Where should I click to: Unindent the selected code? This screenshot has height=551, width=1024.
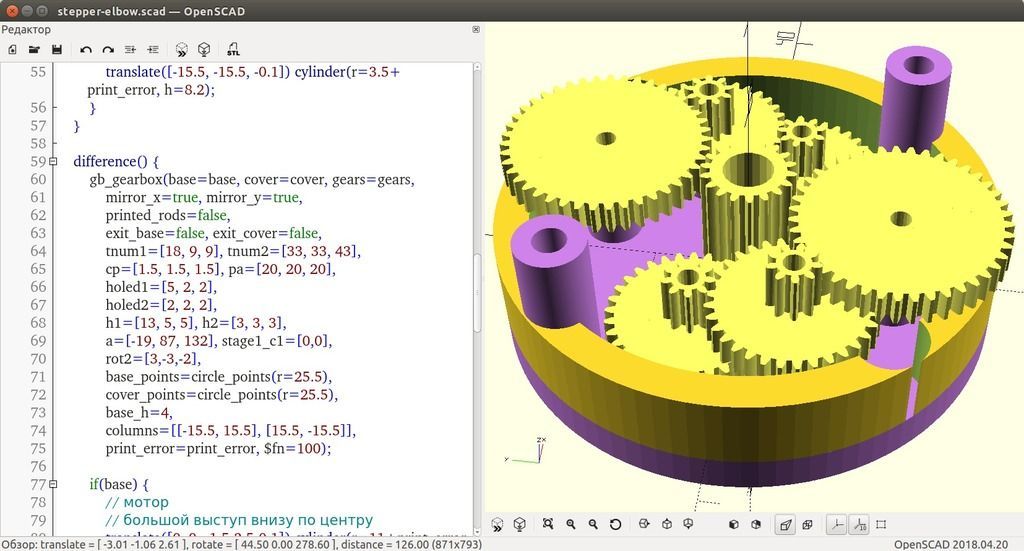point(131,50)
